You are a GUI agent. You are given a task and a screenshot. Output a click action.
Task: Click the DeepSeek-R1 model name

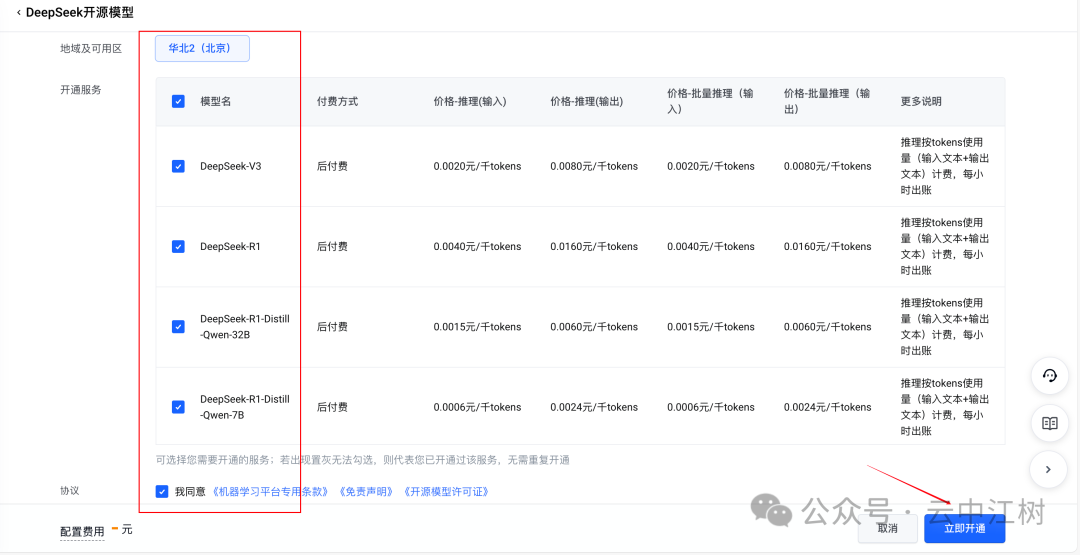pos(230,247)
